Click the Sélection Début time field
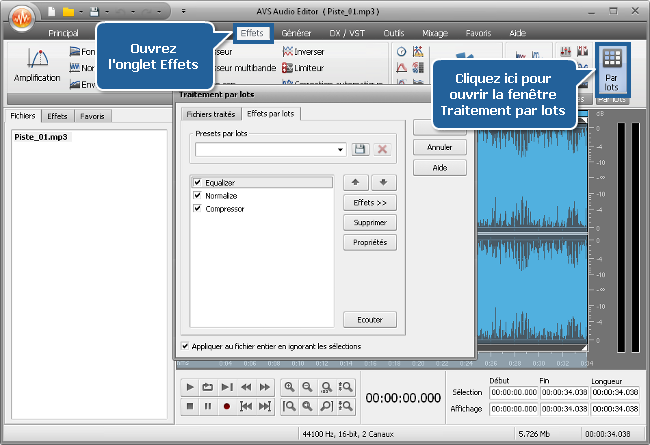 tap(514, 392)
